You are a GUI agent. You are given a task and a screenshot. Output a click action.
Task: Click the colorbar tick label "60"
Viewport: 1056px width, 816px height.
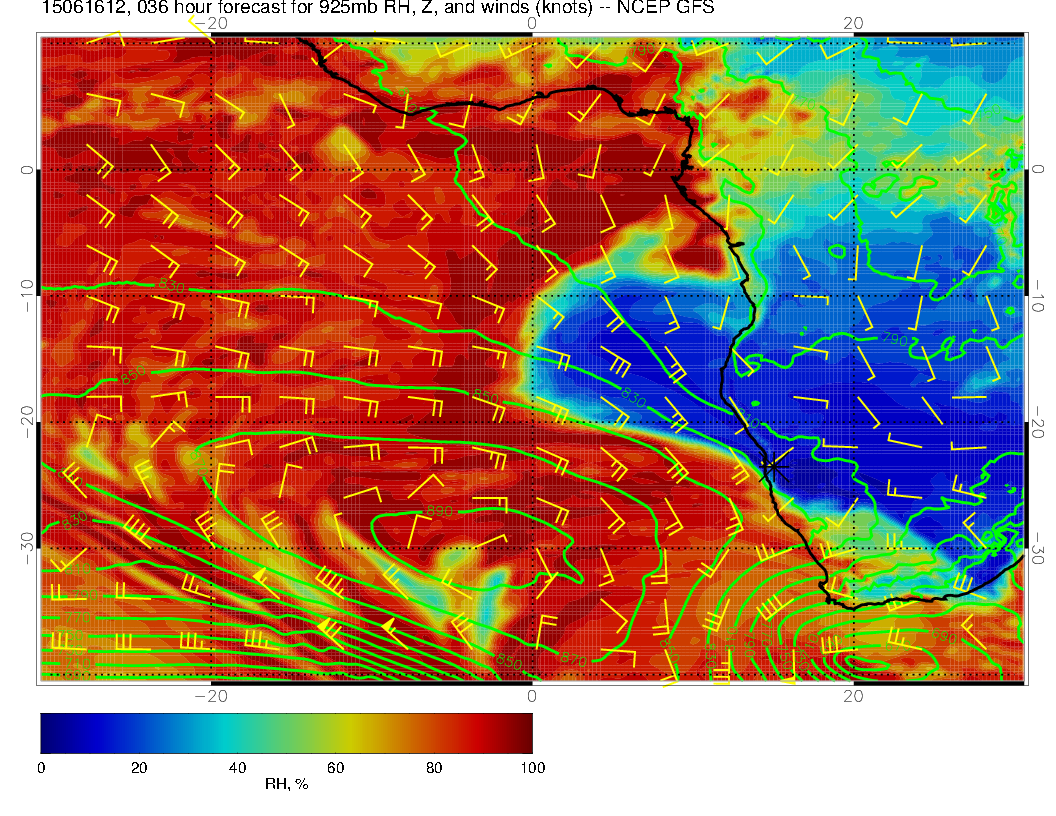pos(335,768)
